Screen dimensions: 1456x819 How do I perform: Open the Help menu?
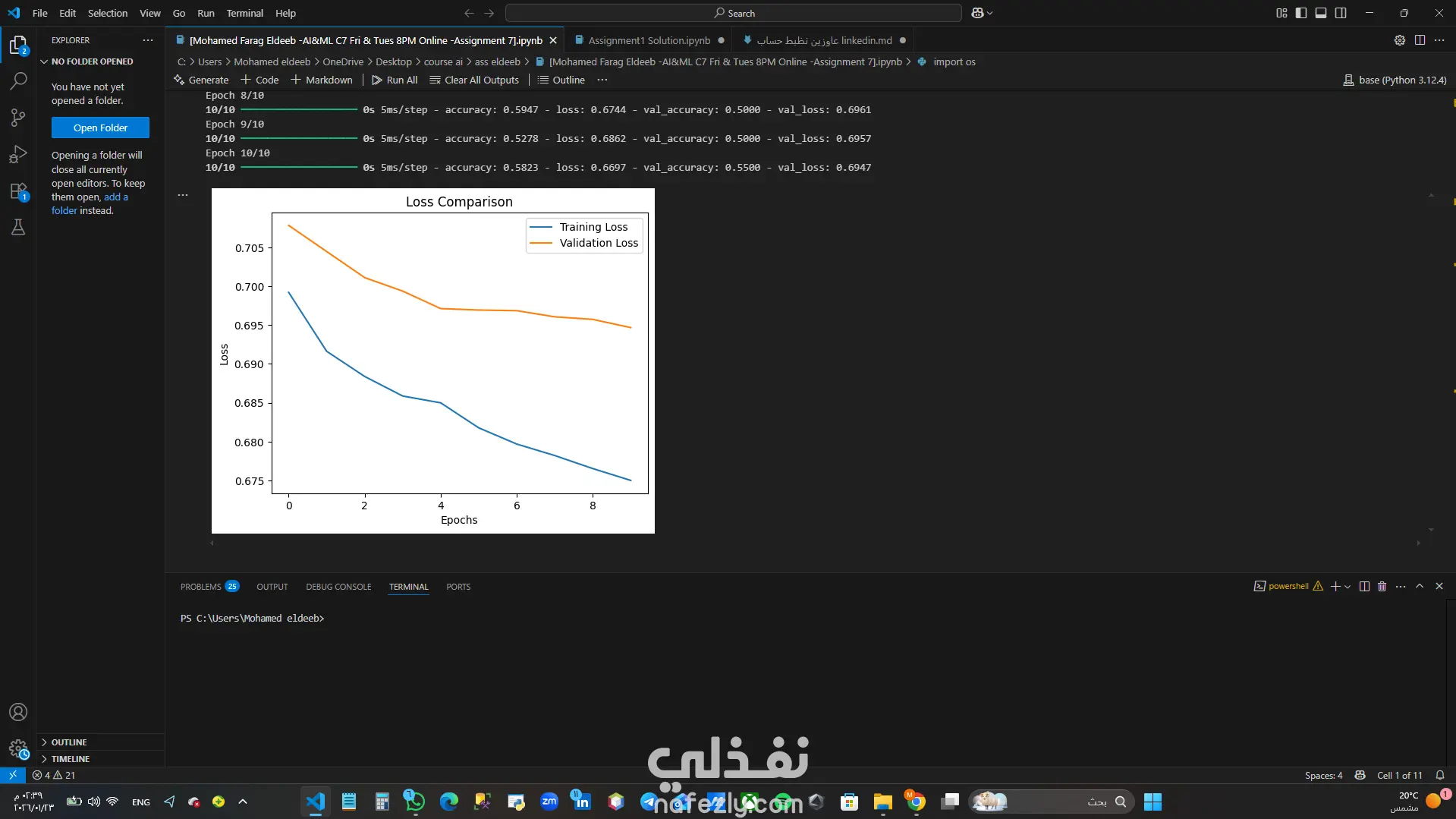point(286,13)
